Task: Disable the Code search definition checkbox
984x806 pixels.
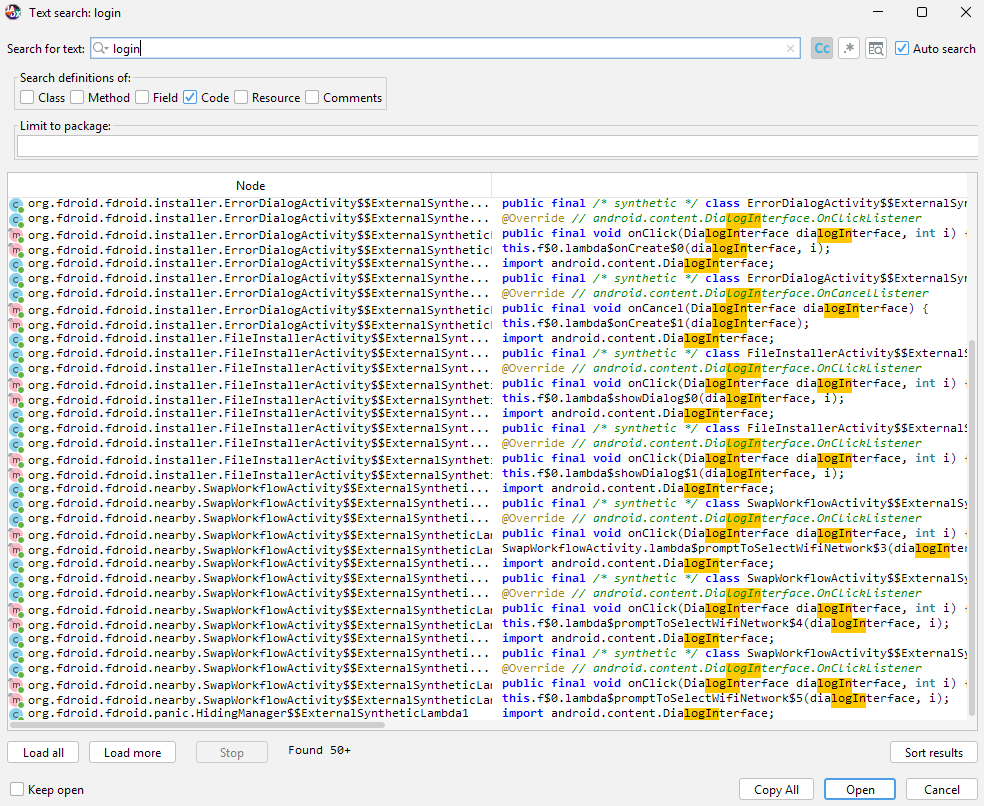Action: 190,97
